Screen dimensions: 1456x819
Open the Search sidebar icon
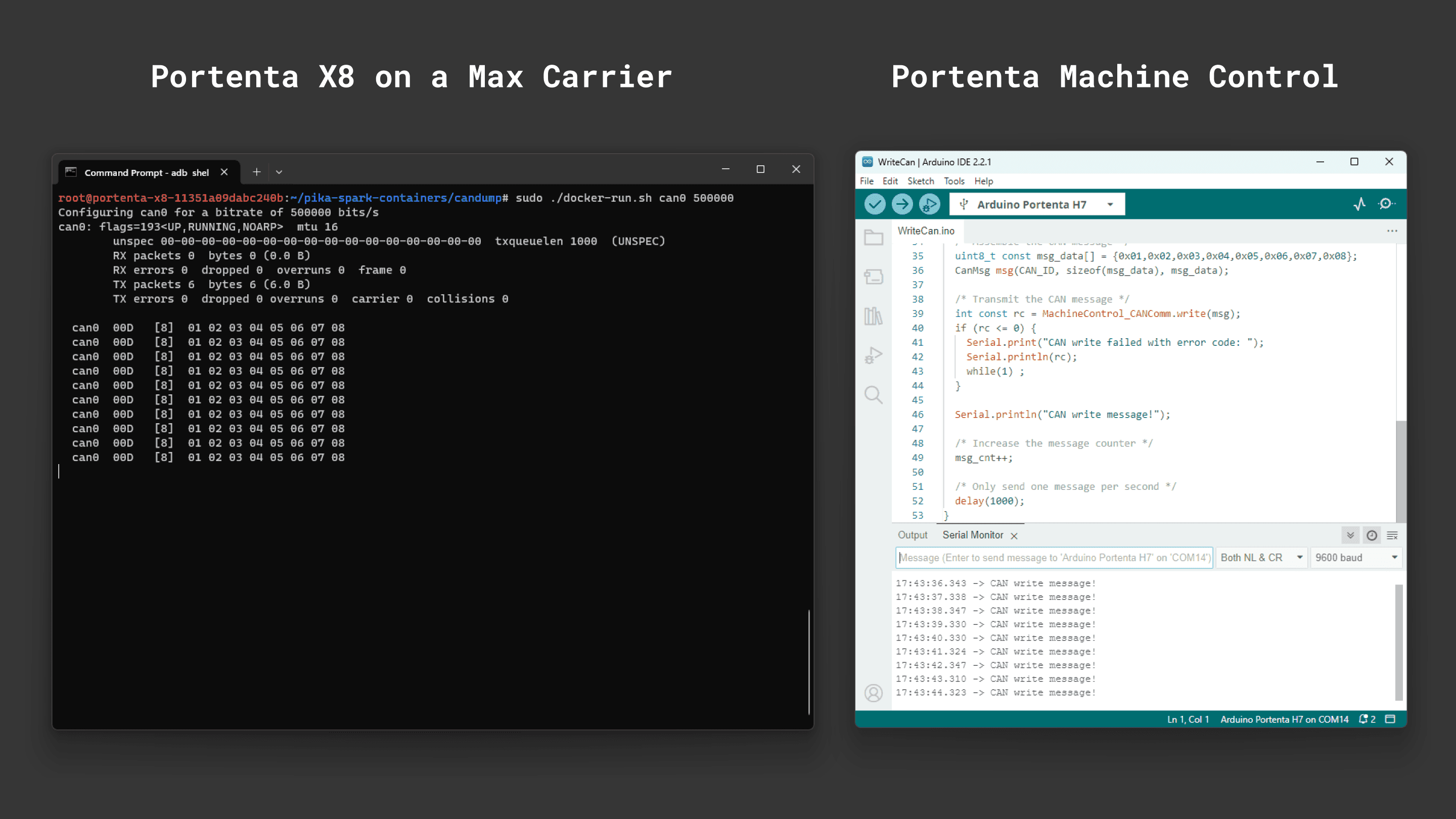873,394
